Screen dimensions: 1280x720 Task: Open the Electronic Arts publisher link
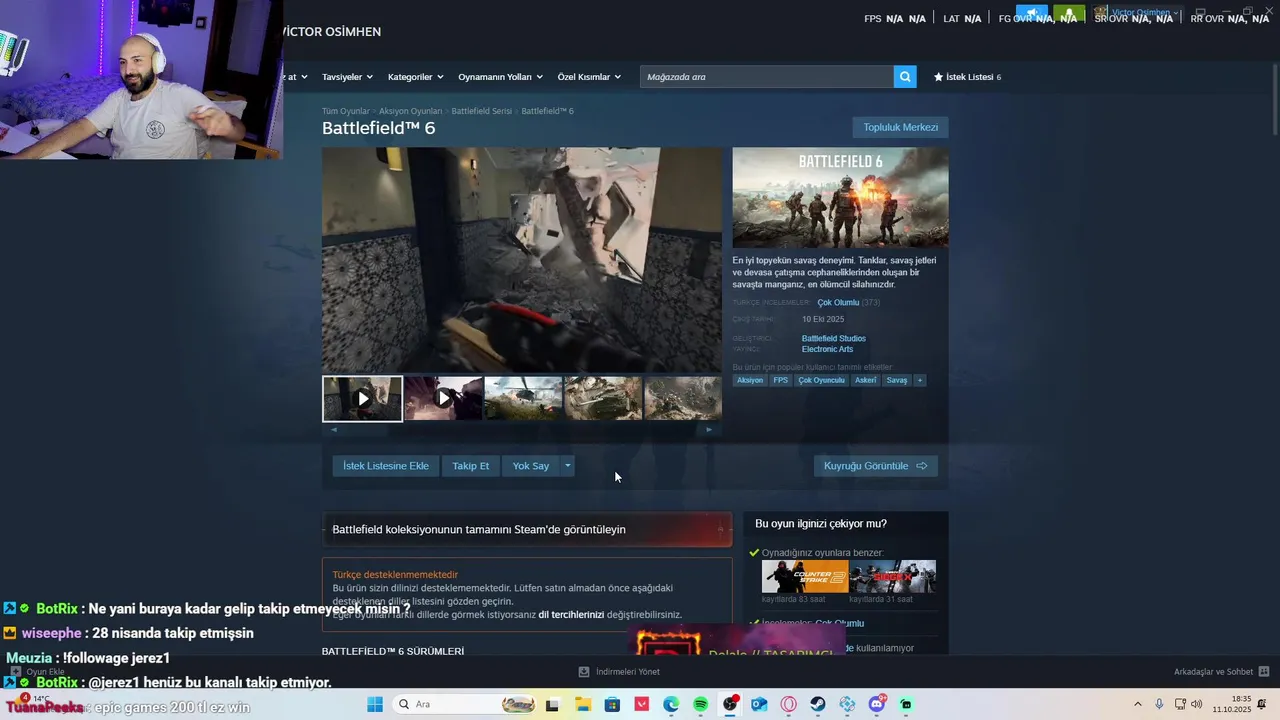tap(828, 349)
